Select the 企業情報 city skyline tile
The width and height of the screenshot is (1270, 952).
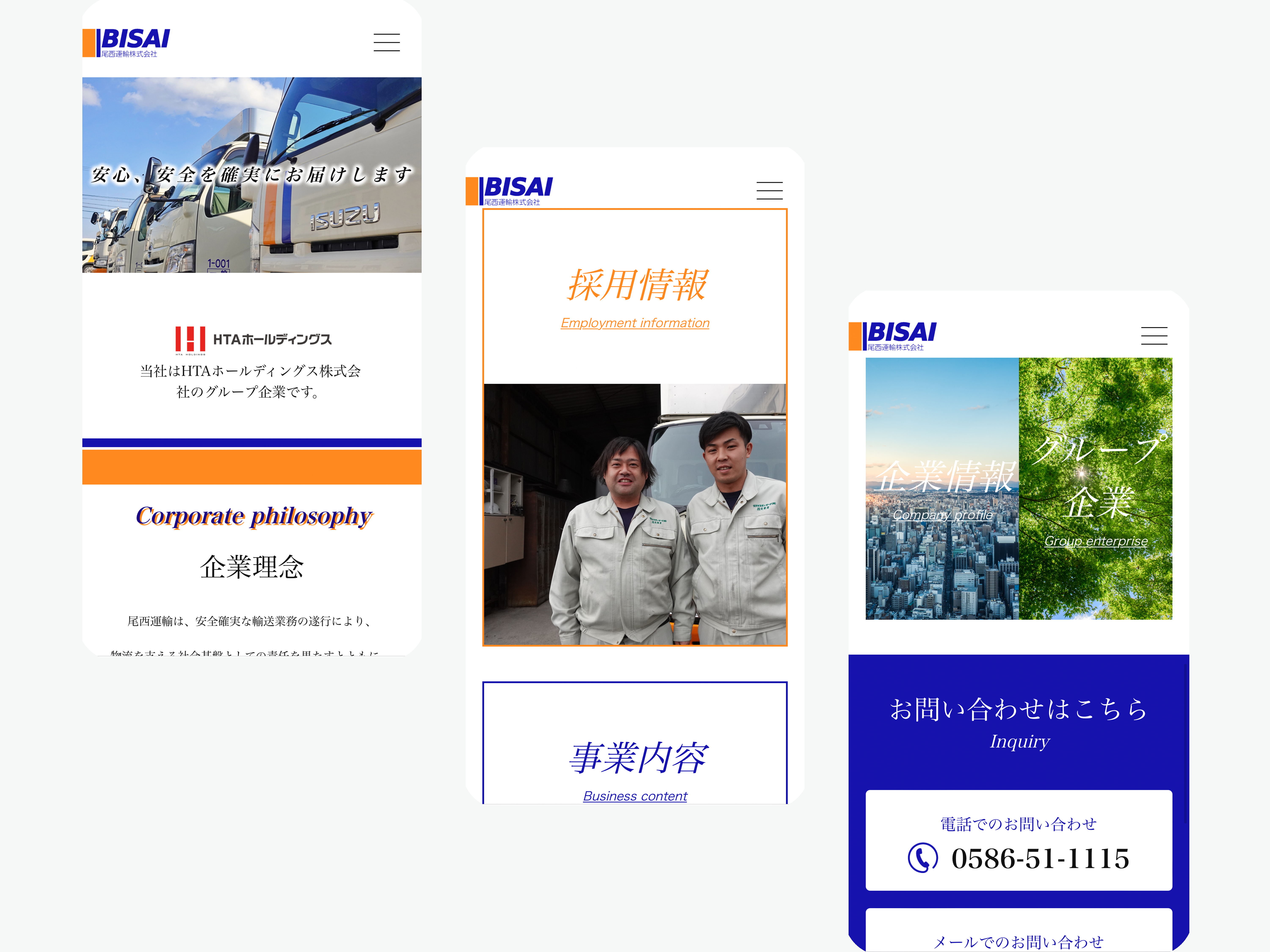click(x=942, y=488)
